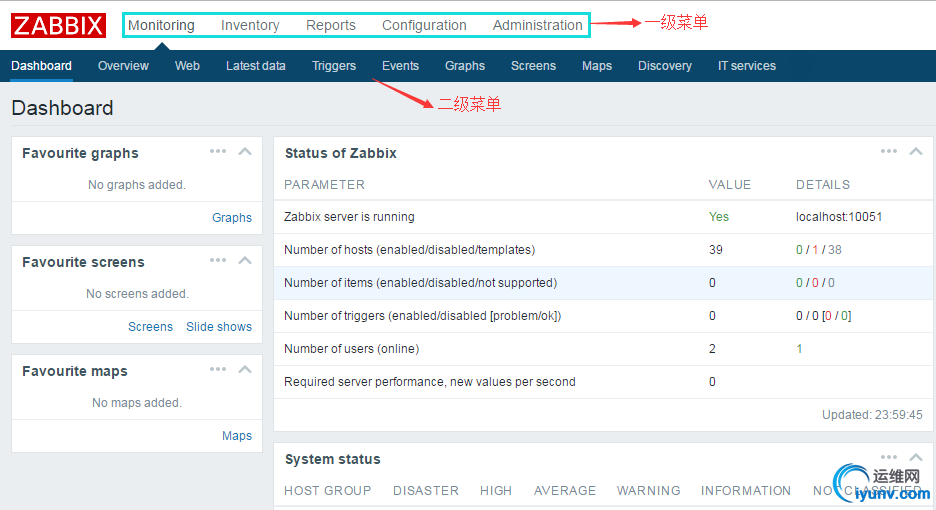Image resolution: width=936 pixels, height=510 pixels.
Task: Click 'Number of hosts' parameter row
Action: tap(604, 250)
